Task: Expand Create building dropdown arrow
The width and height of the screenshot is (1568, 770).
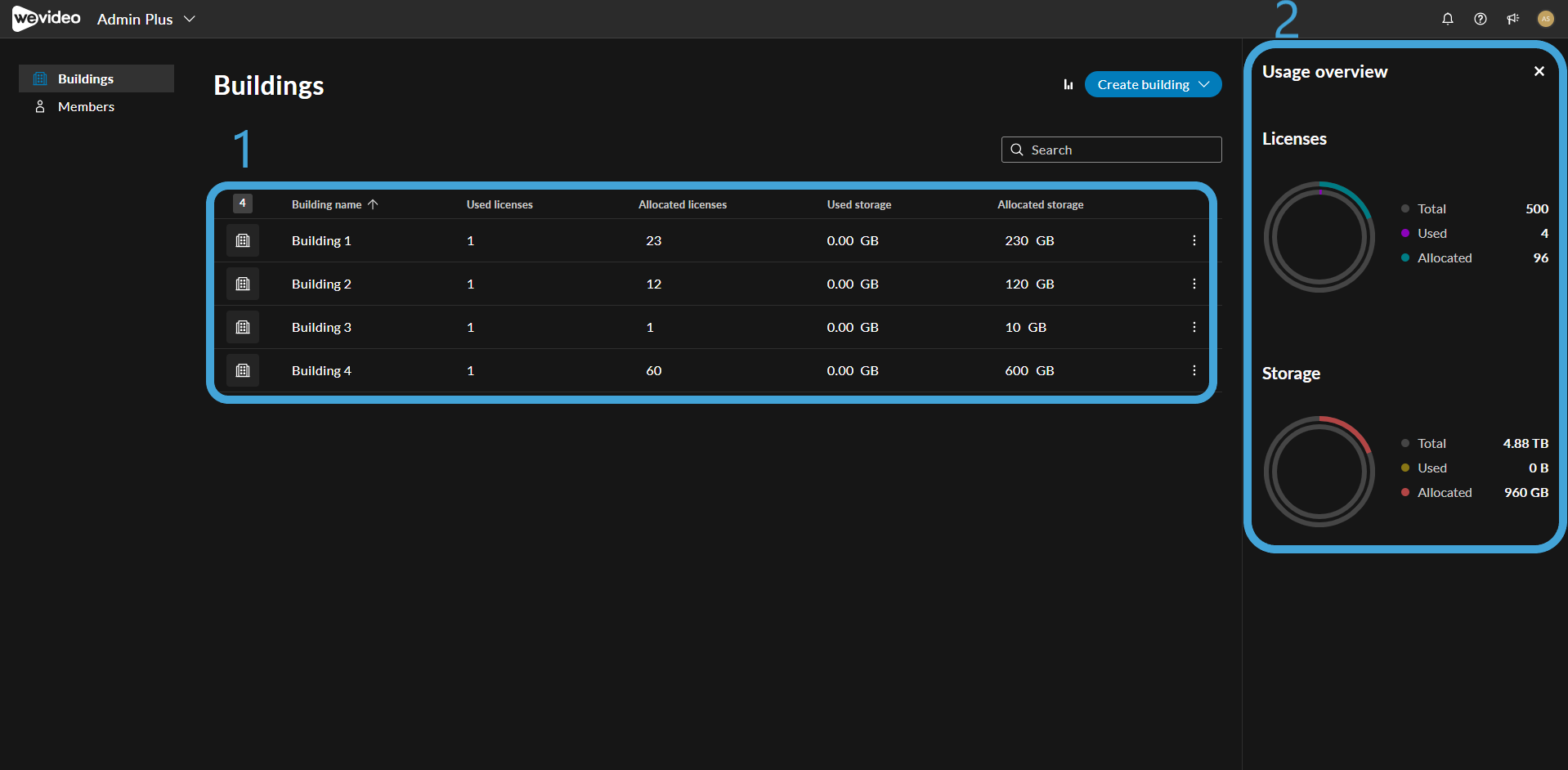Action: [1203, 84]
